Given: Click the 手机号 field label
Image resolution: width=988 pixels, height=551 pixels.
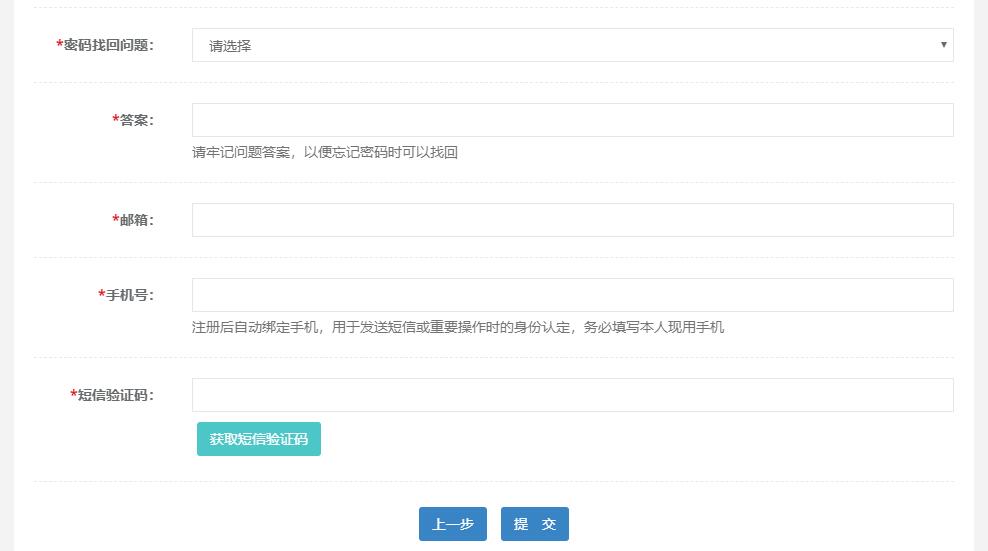Looking at the screenshot, I should tap(129, 295).
